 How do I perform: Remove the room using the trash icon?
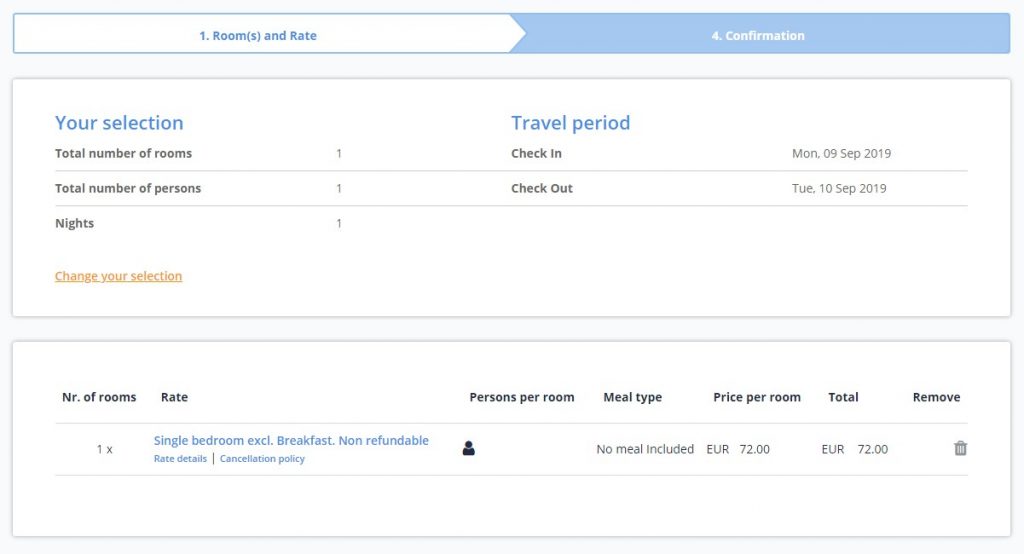960,448
